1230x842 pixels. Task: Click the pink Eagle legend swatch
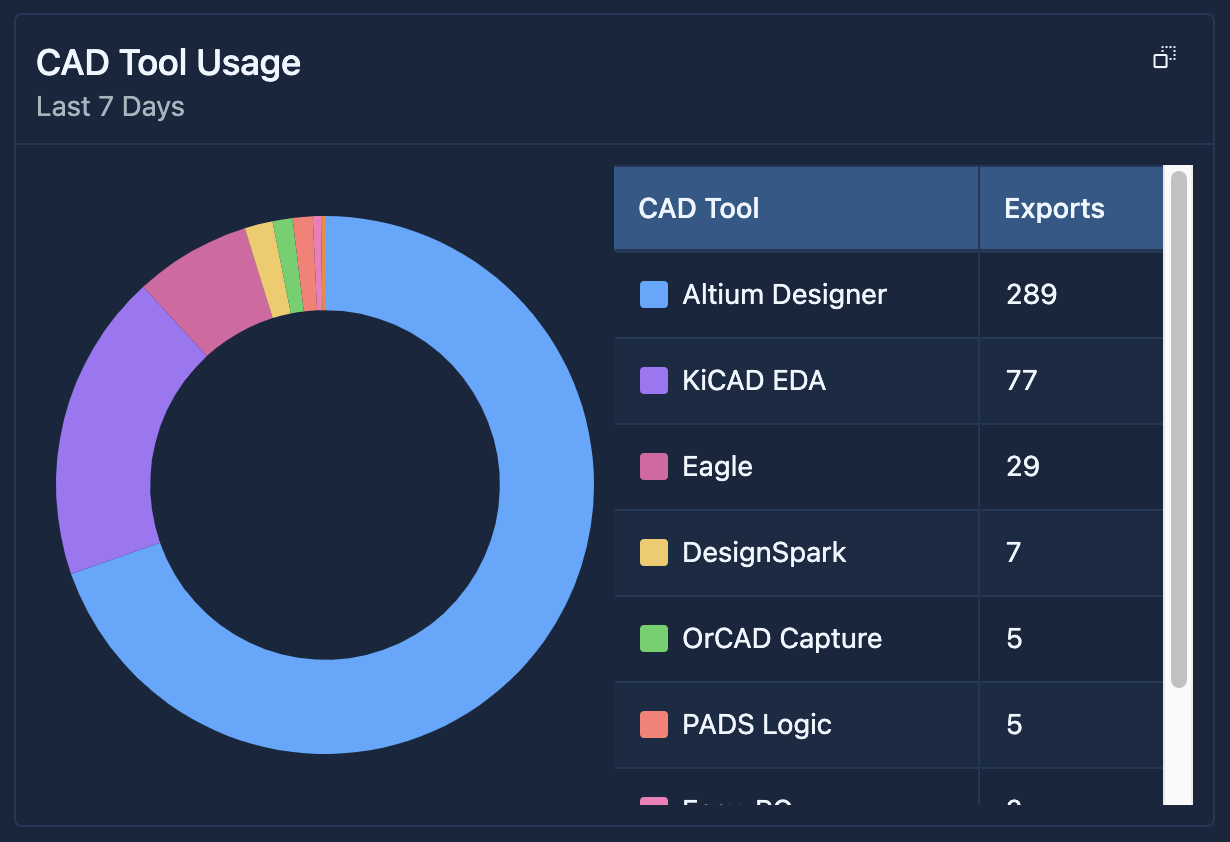(654, 467)
